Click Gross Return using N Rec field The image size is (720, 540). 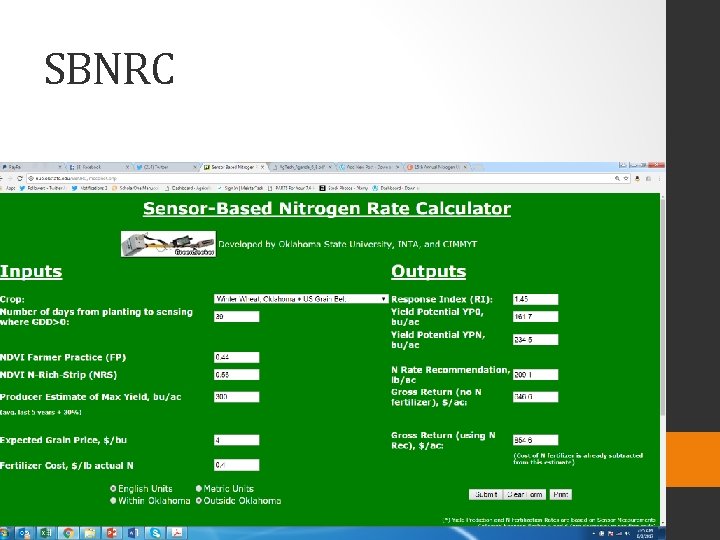click(535, 440)
